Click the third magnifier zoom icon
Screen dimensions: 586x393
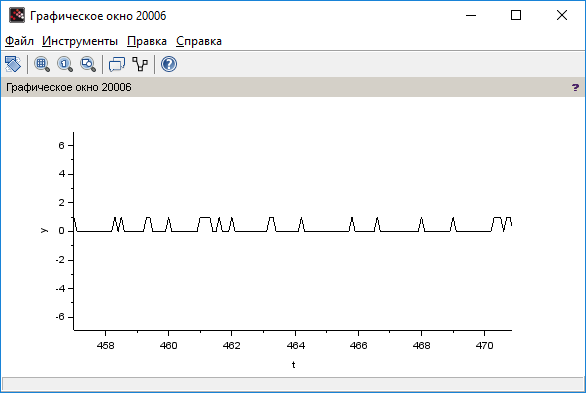click(x=88, y=64)
